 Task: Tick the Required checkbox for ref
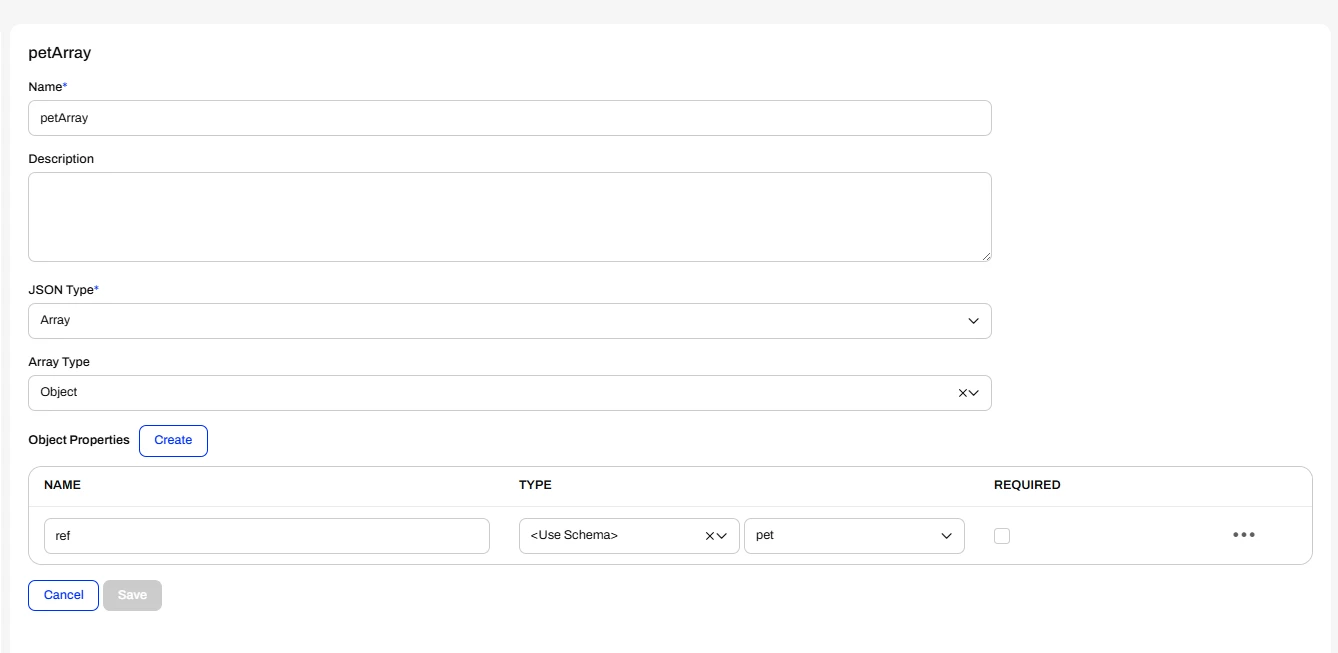coord(1002,536)
